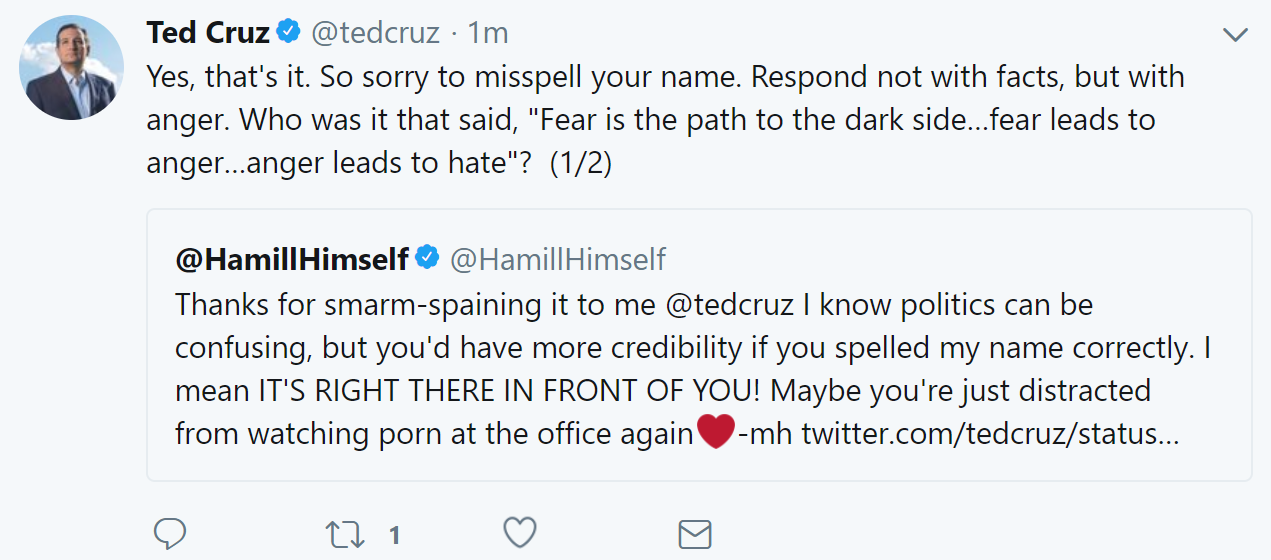Click the 1m timestamp of the tweet

tap(489, 33)
